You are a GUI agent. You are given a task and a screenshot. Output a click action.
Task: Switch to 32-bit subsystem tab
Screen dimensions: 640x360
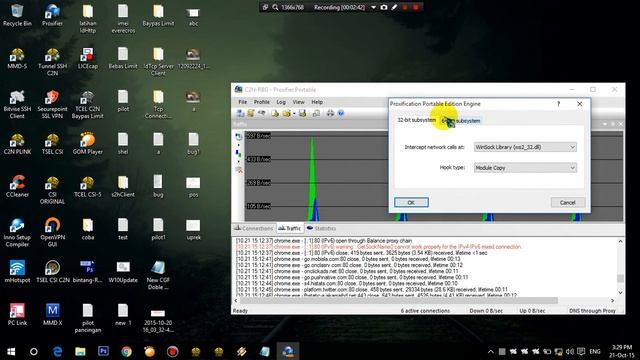[416, 120]
